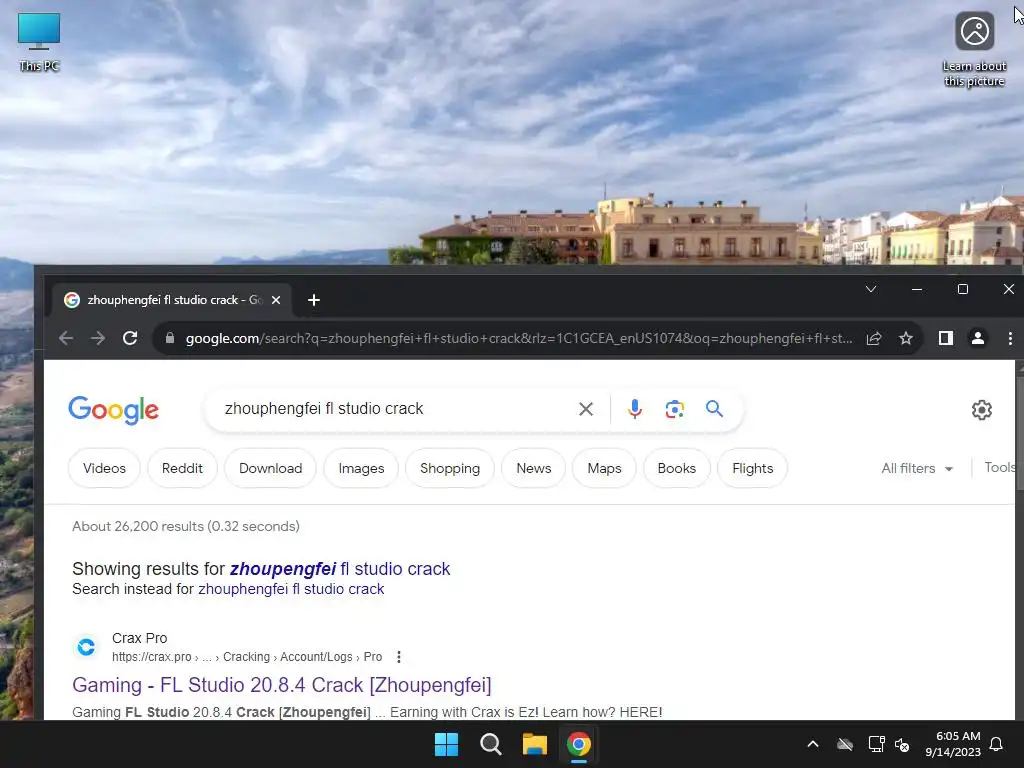Expand the All filters dropdown

(917, 468)
